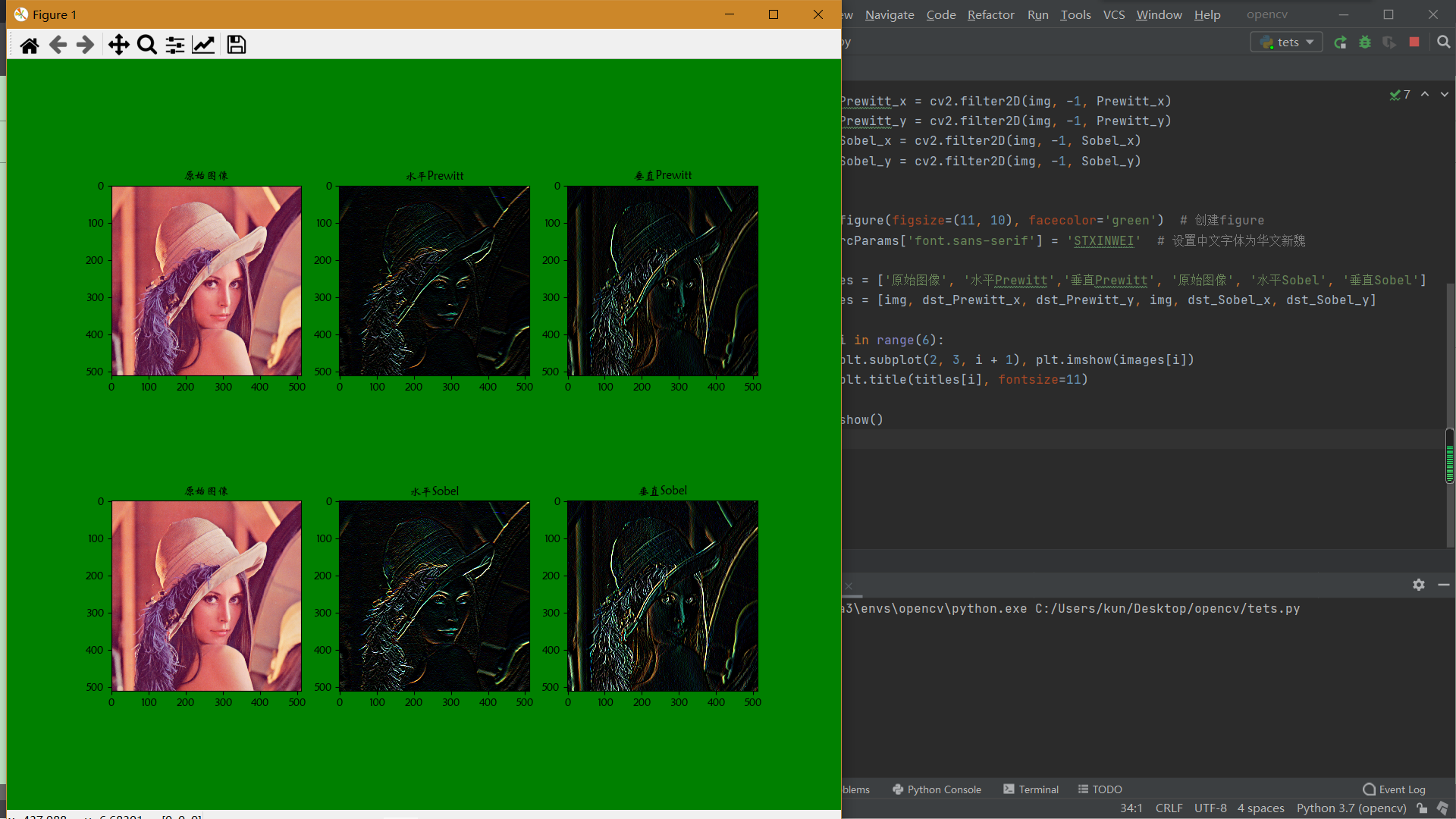Save the figure with floppy icon
The image size is (1456, 819).
tap(237, 45)
